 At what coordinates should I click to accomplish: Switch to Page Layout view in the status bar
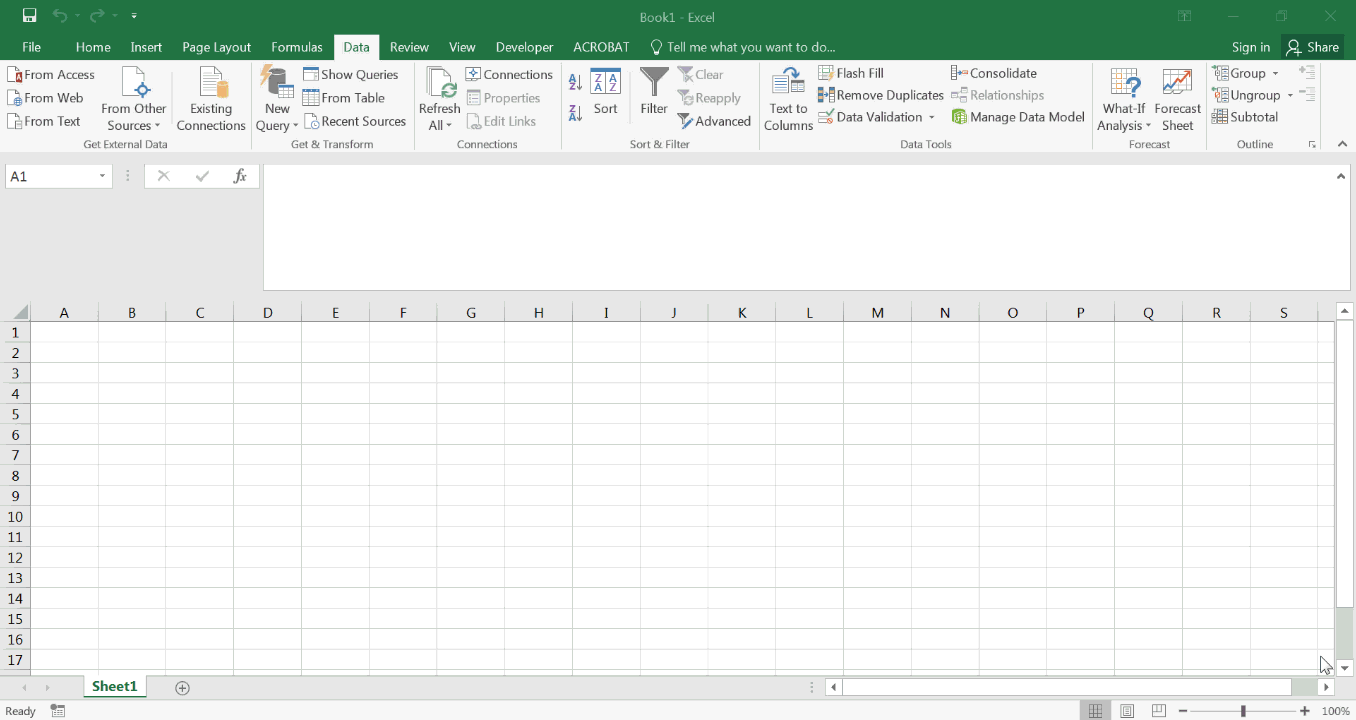click(1127, 711)
